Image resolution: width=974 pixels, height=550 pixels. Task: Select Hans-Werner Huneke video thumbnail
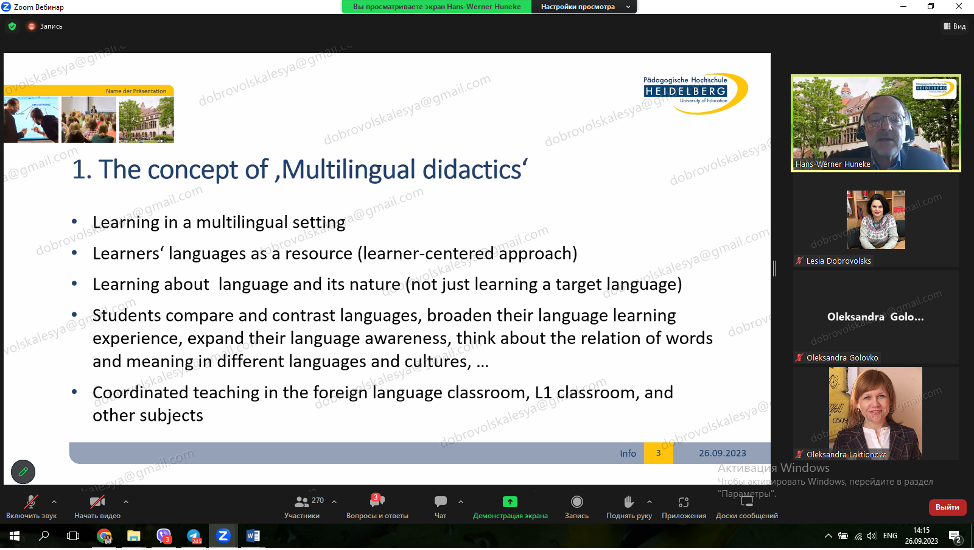[x=868, y=122]
